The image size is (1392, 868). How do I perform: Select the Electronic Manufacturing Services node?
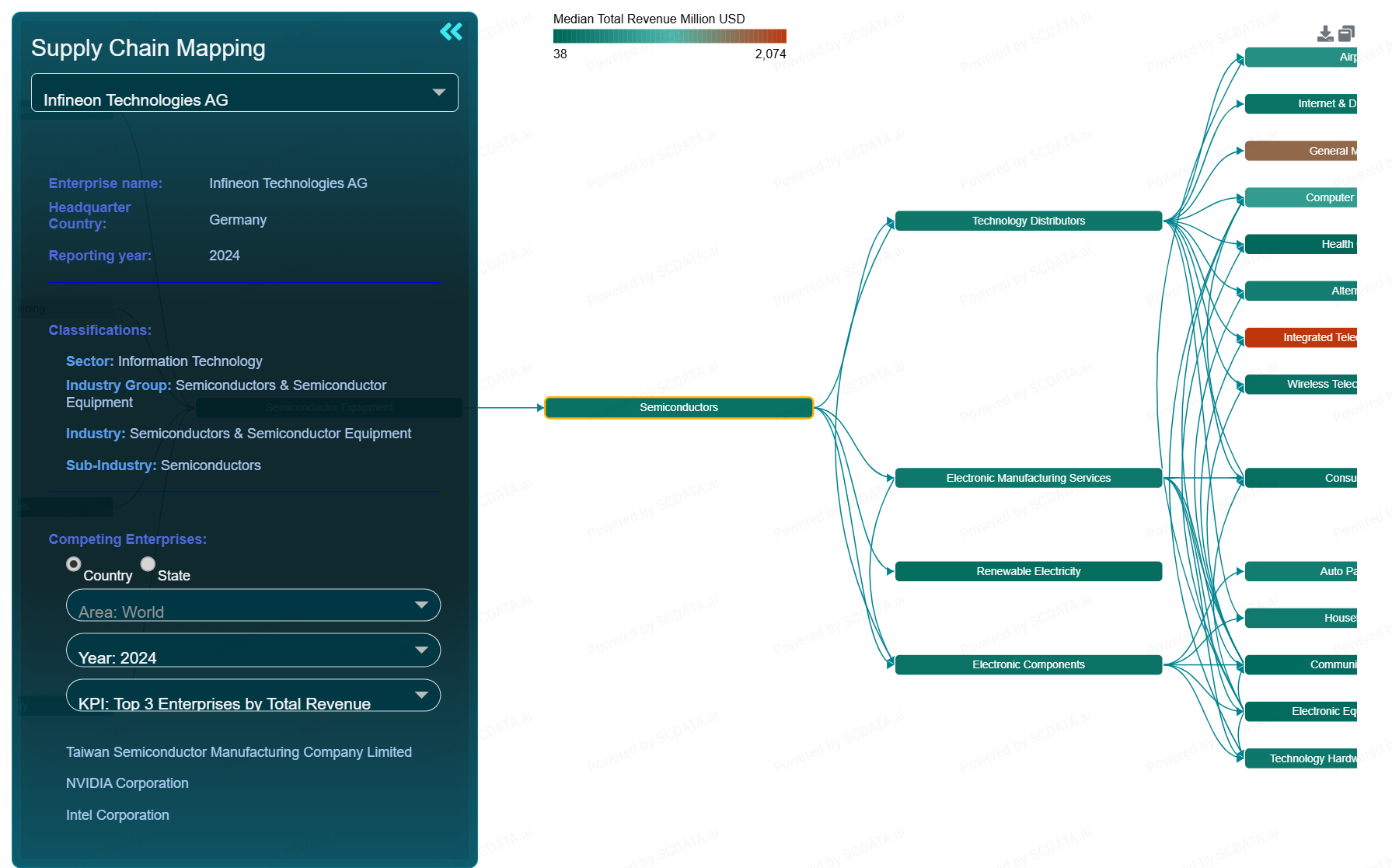(x=1028, y=479)
